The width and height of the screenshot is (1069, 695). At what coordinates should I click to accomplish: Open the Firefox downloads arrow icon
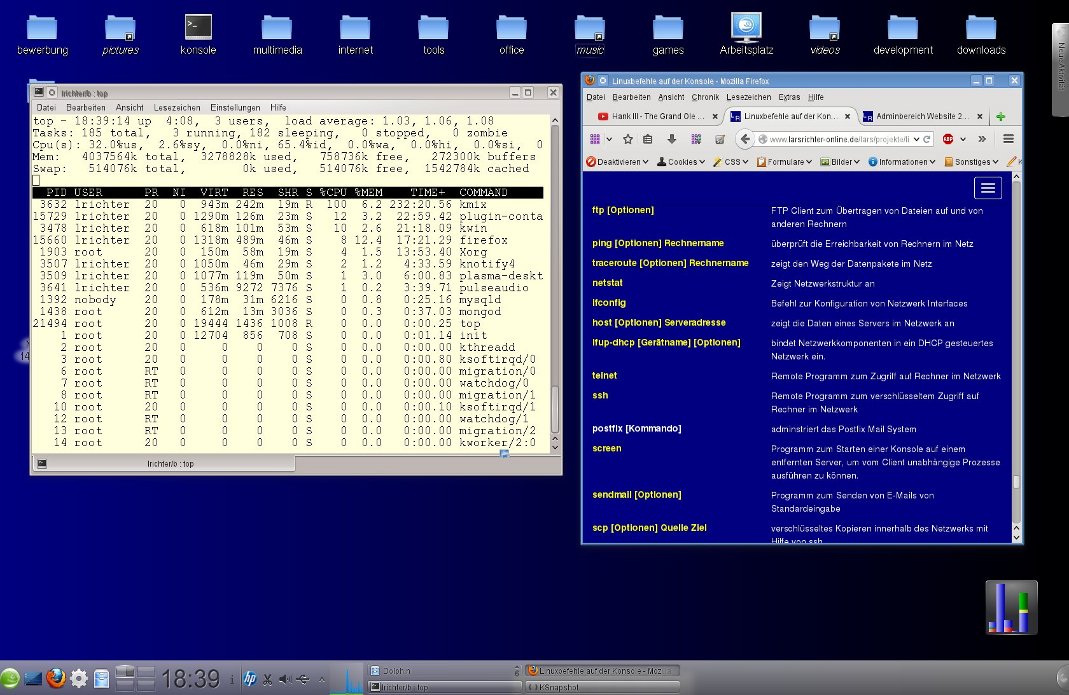[x=671, y=139]
